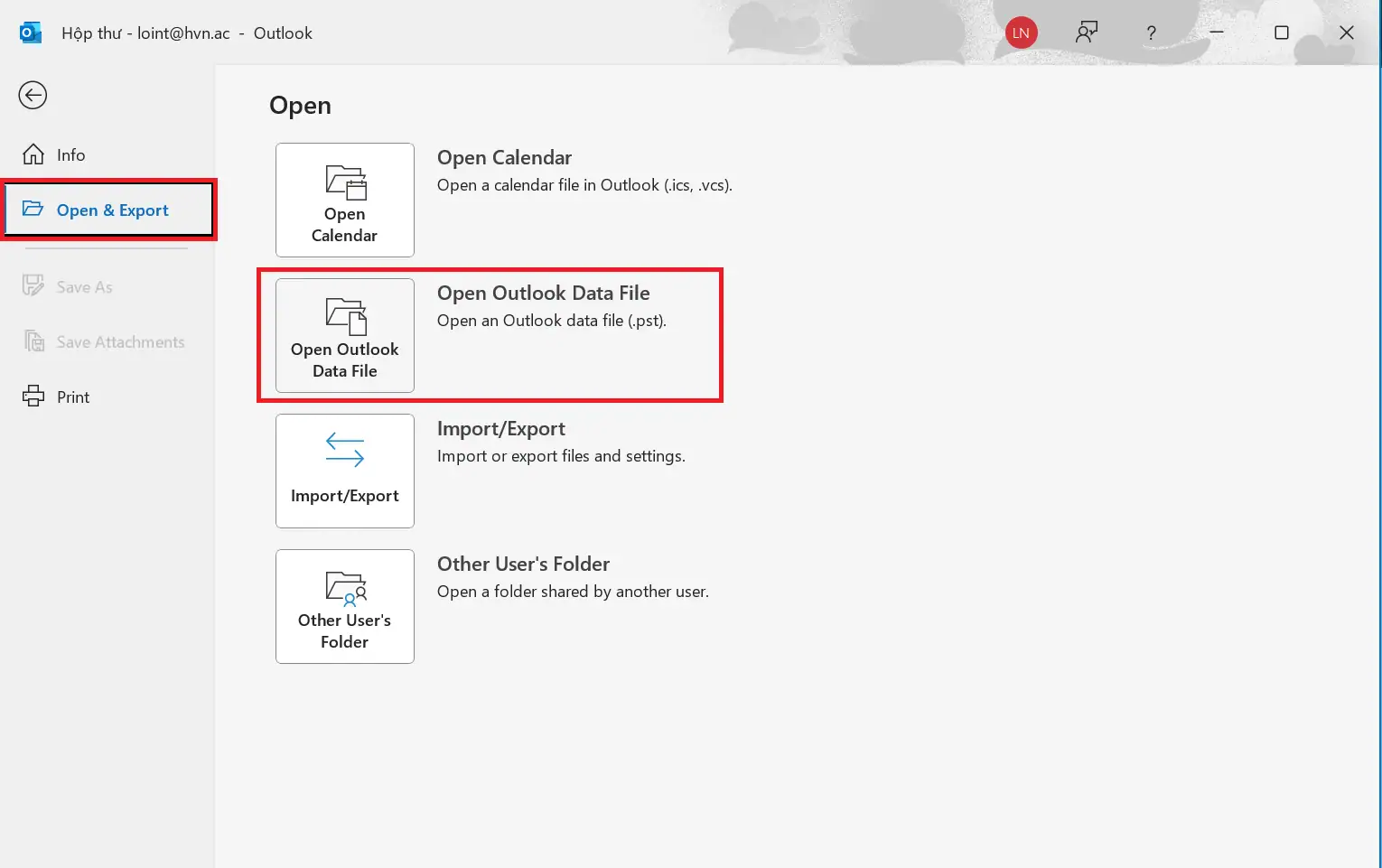Click the Open Calendar tile button
The width and height of the screenshot is (1382, 868).
(x=345, y=200)
